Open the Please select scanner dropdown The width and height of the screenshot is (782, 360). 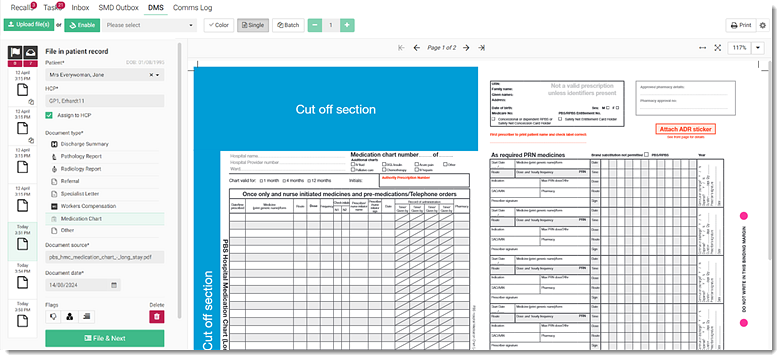pos(150,25)
